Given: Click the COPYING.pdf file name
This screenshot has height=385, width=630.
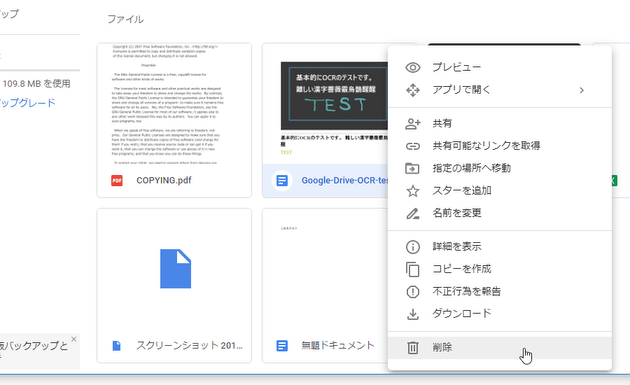Looking at the screenshot, I should coord(164,180).
